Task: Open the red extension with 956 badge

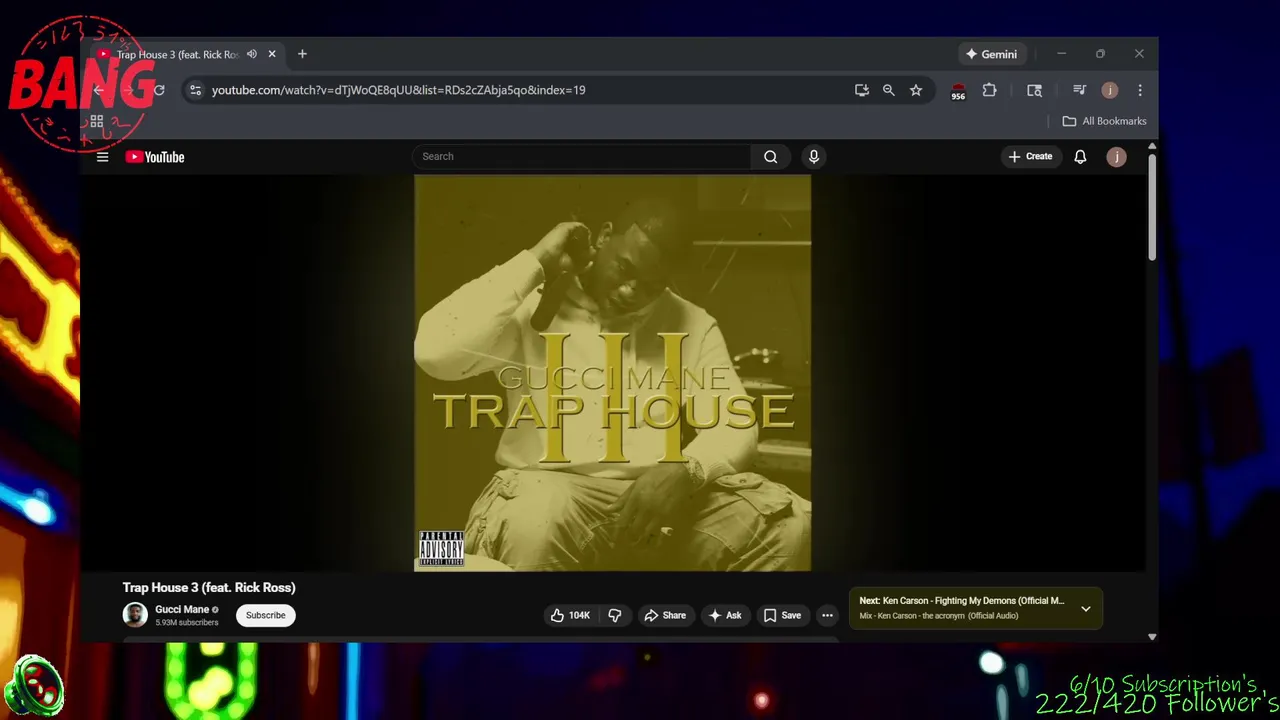Action: click(958, 91)
